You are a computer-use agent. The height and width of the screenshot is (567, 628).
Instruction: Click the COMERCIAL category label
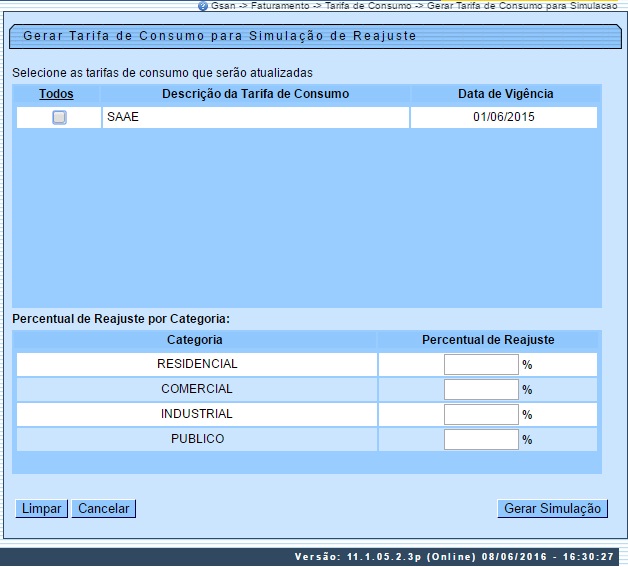tap(197, 389)
